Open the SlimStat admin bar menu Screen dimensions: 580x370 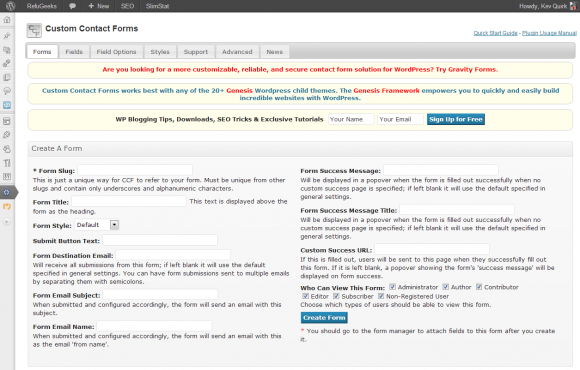(158, 6)
